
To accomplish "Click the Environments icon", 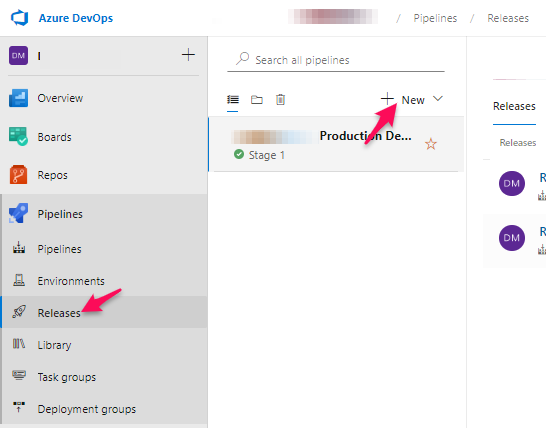I will [x=19, y=280].
